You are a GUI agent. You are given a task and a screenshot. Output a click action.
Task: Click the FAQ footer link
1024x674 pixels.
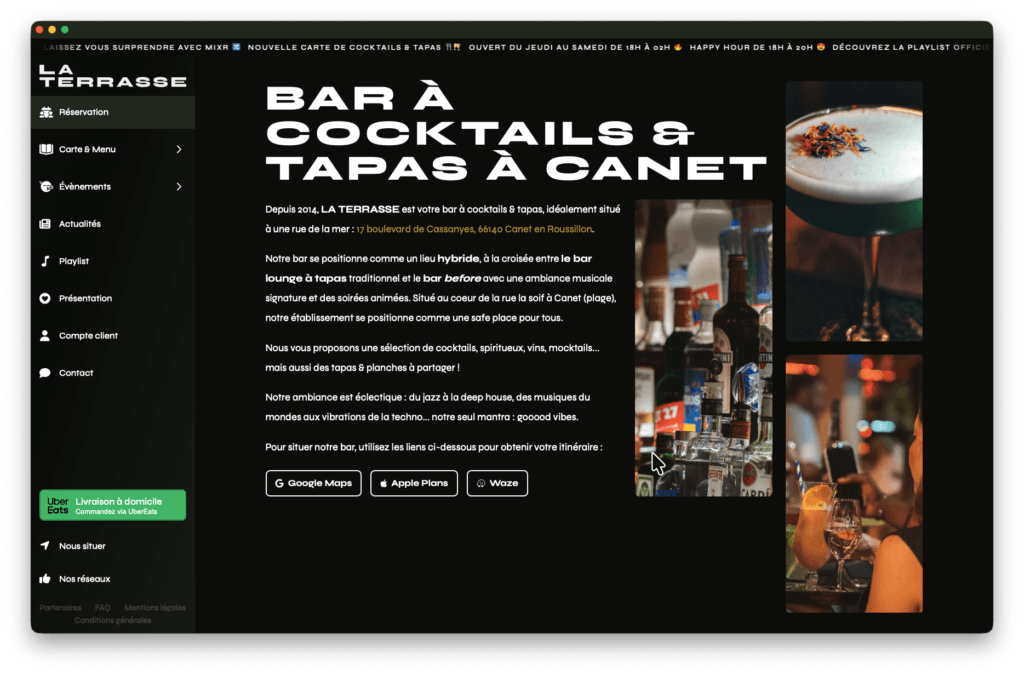pyautogui.click(x=102, y=607)
